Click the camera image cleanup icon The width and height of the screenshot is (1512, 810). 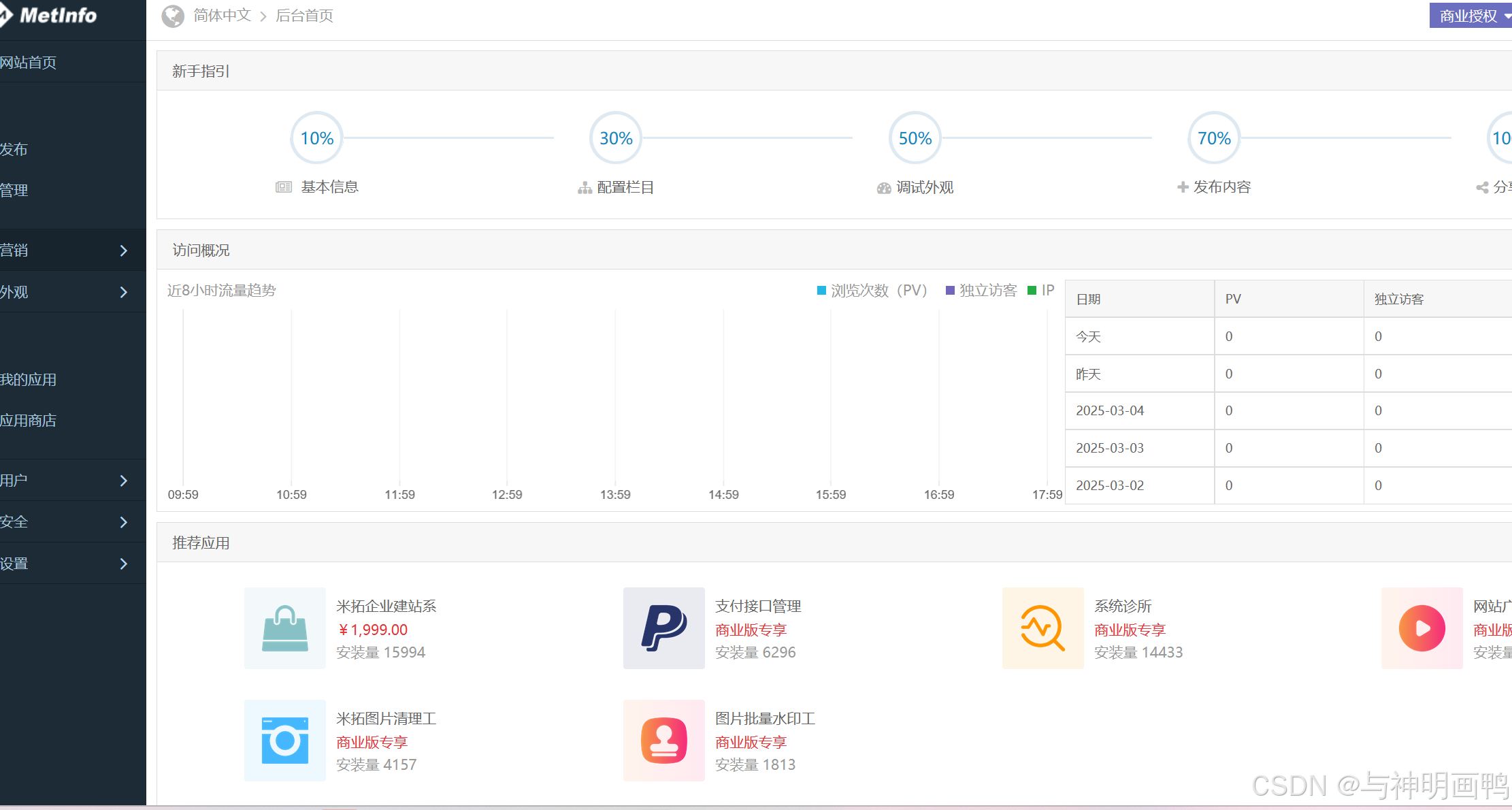tap(284, 741)
